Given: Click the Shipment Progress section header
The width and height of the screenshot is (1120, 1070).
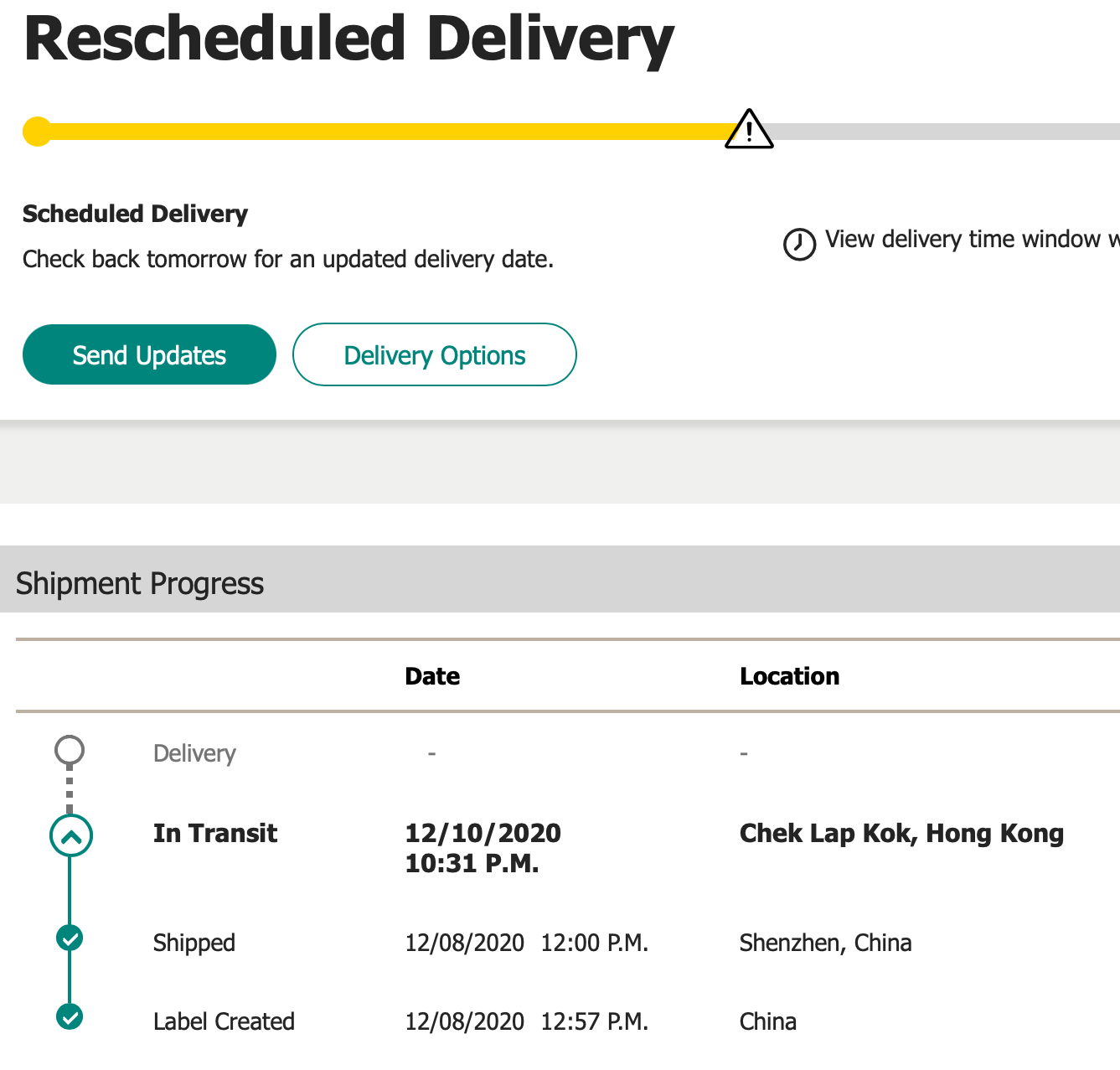Looking at the screenshot, I should pyautogui.click(x=140, y=583).
